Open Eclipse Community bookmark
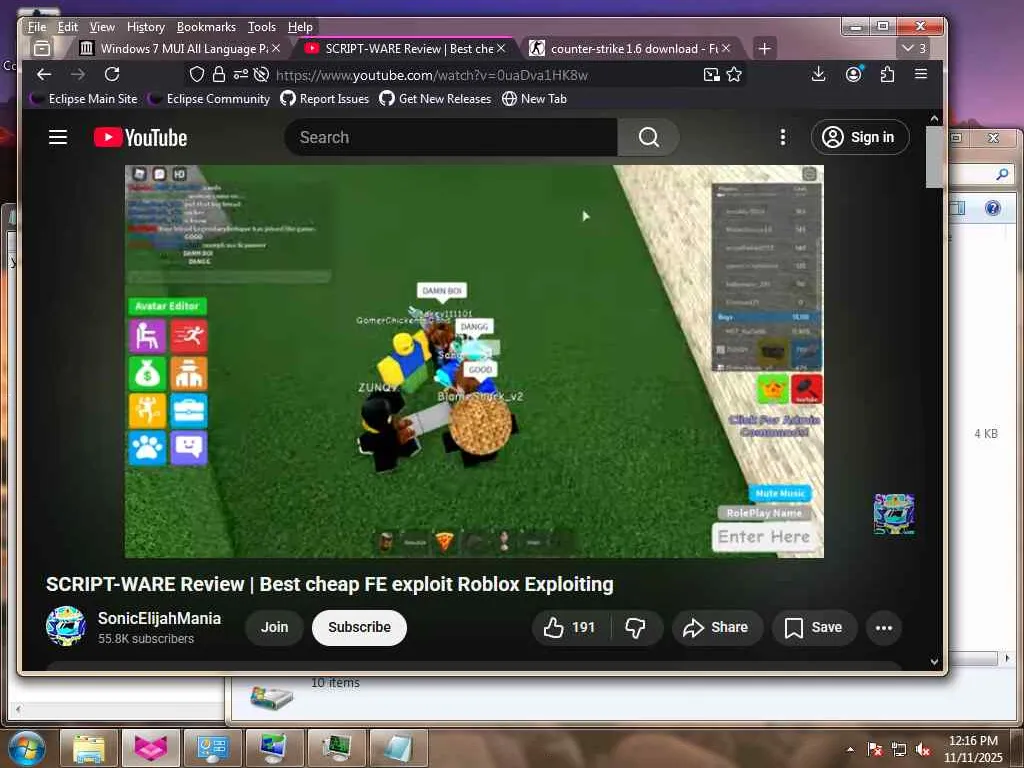 pyautogui.click(x=209, y=99)
